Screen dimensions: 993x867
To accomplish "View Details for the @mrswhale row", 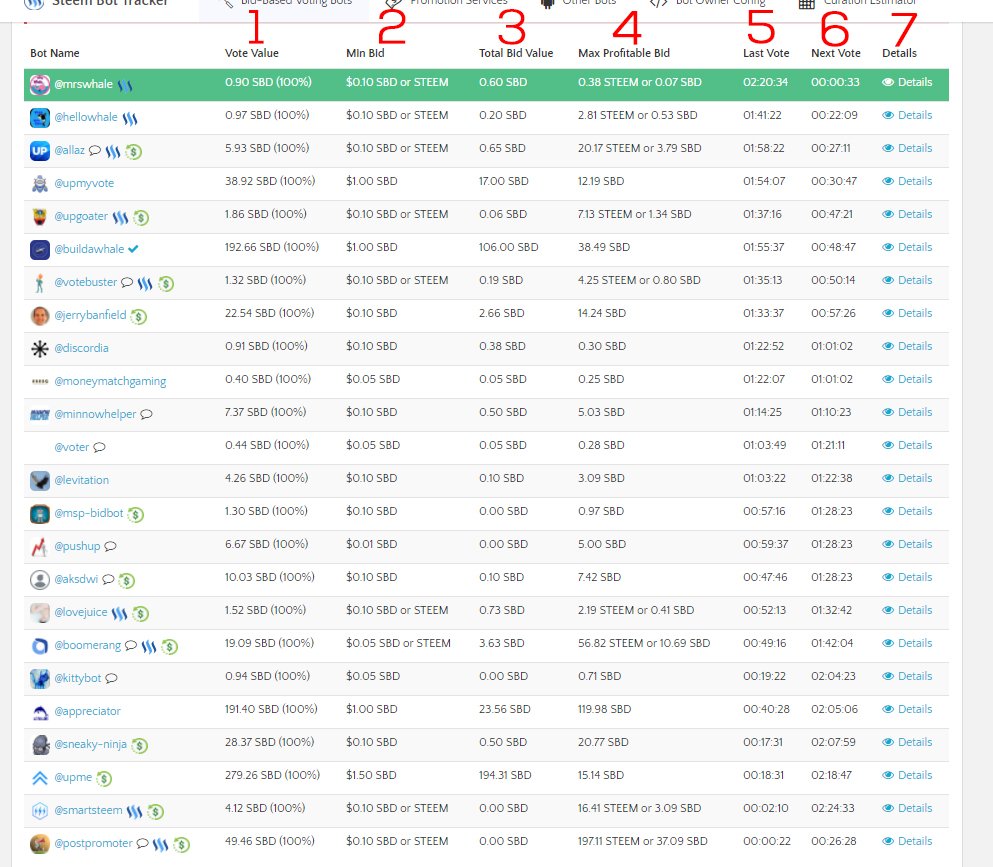I will tap(907, 82).
